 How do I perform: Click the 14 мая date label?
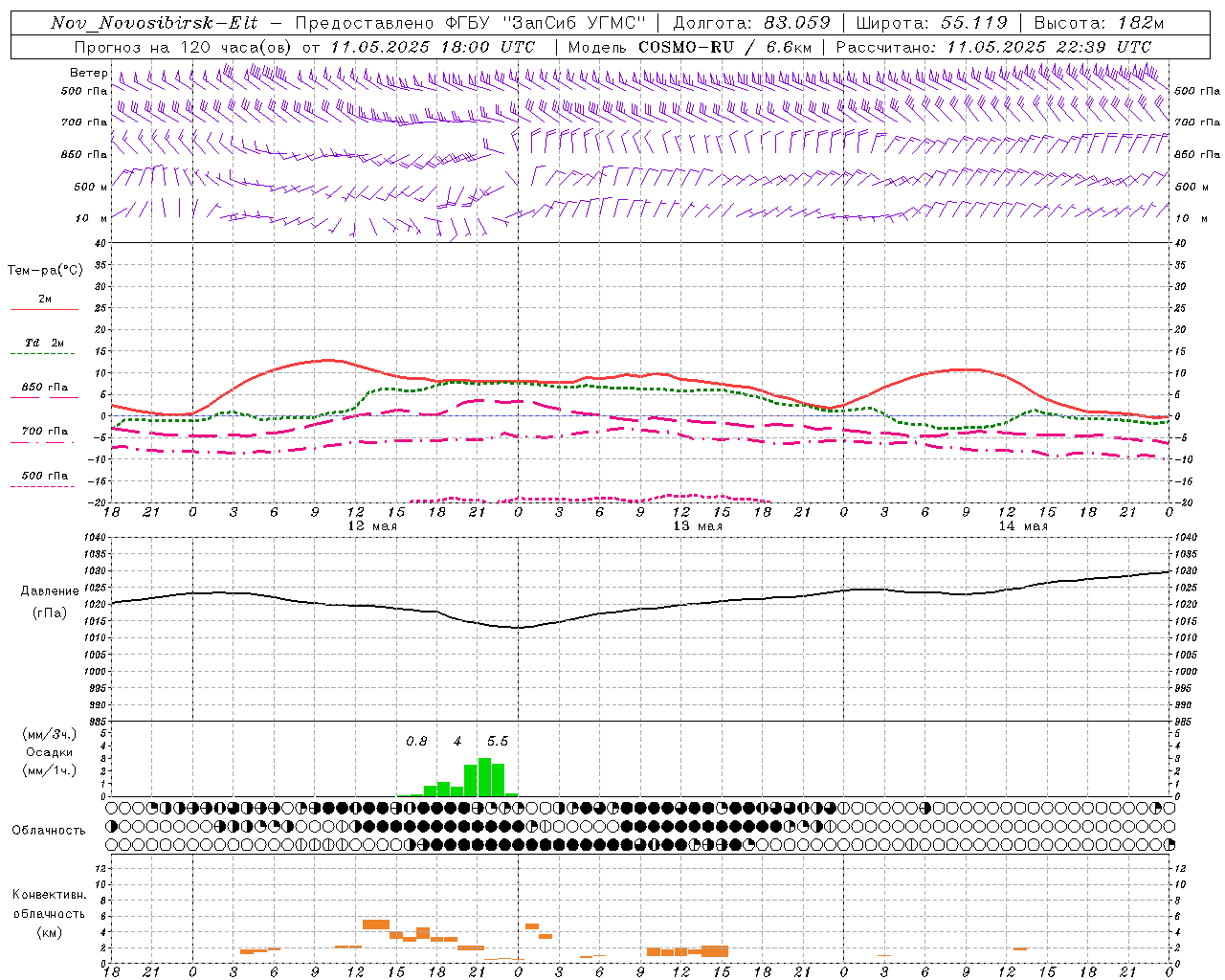pos(1023,526)
